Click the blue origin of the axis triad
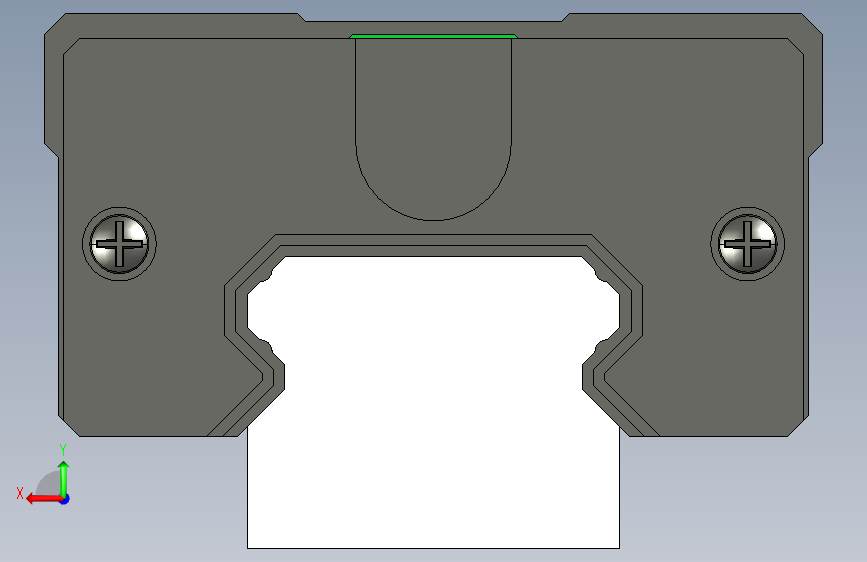 (x=65, y=499)
